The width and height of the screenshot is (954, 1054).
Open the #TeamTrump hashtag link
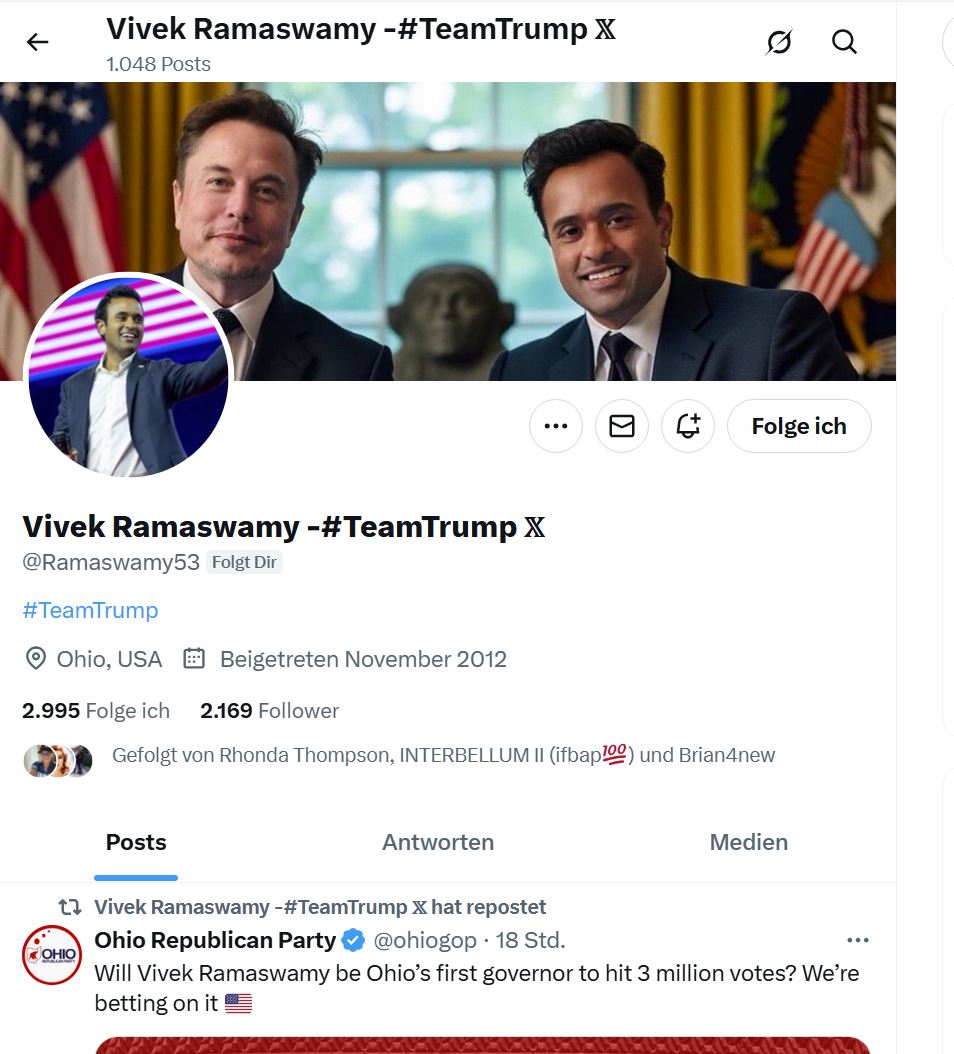coord(90,610)
